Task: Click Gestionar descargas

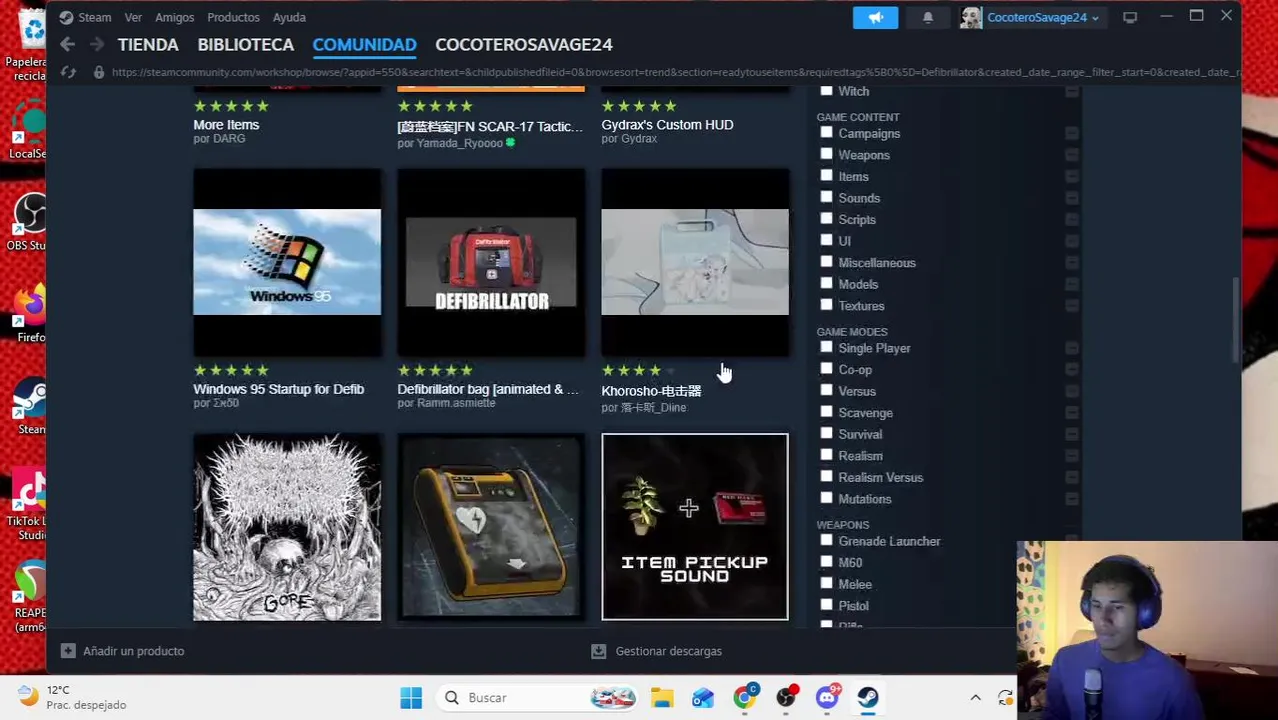Action: (x=668, y=651)
